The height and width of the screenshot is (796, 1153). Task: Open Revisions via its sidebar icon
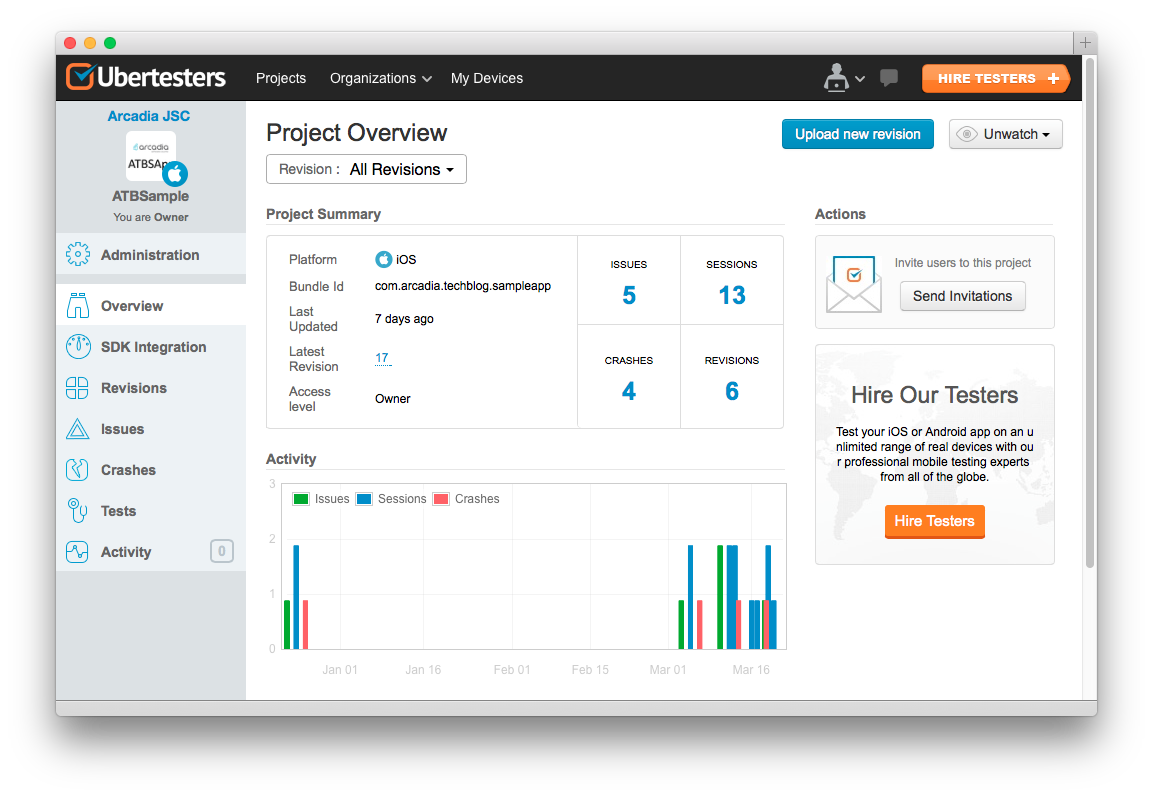tap(77, 388)
